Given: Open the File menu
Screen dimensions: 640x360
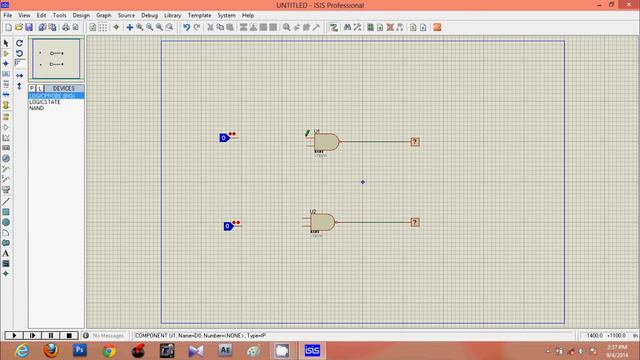Looking at the screenshot, I should point(7,15).
